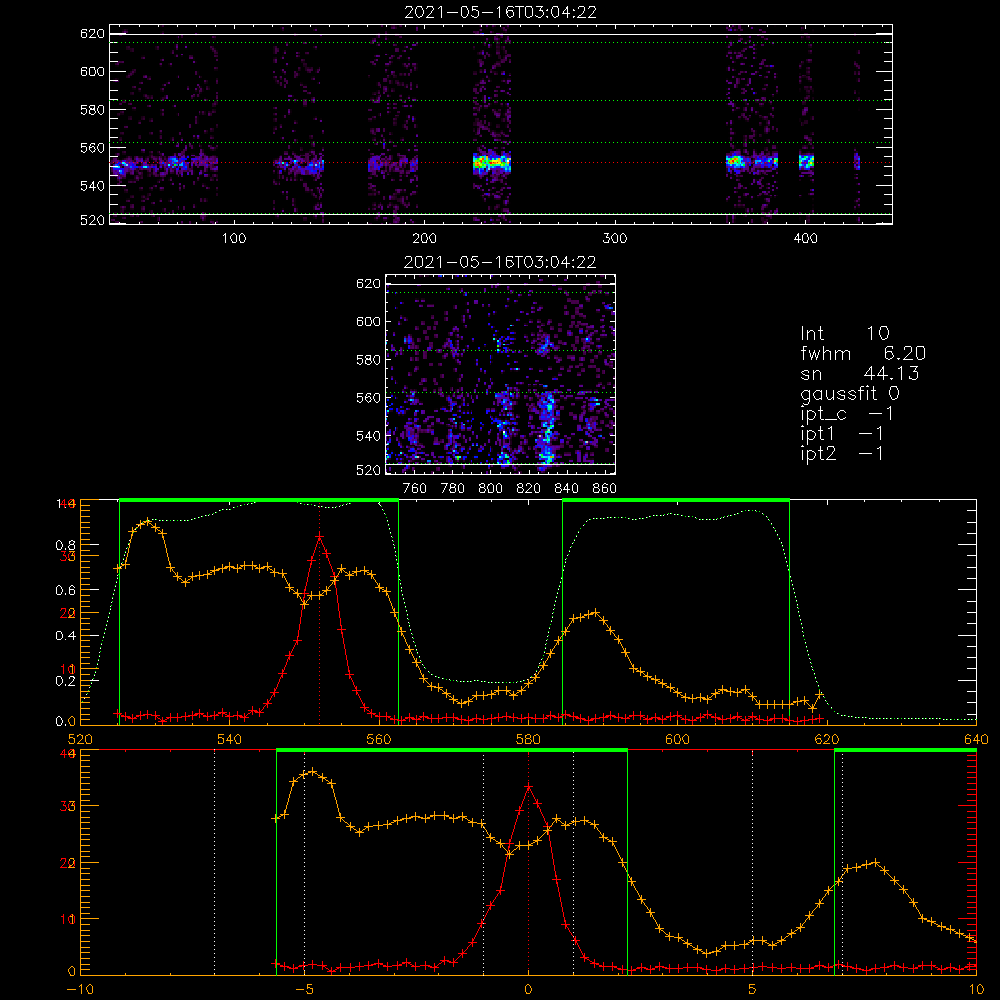
Task: Click the 'gaussfit 0' text line
Action: coord(849,393)
